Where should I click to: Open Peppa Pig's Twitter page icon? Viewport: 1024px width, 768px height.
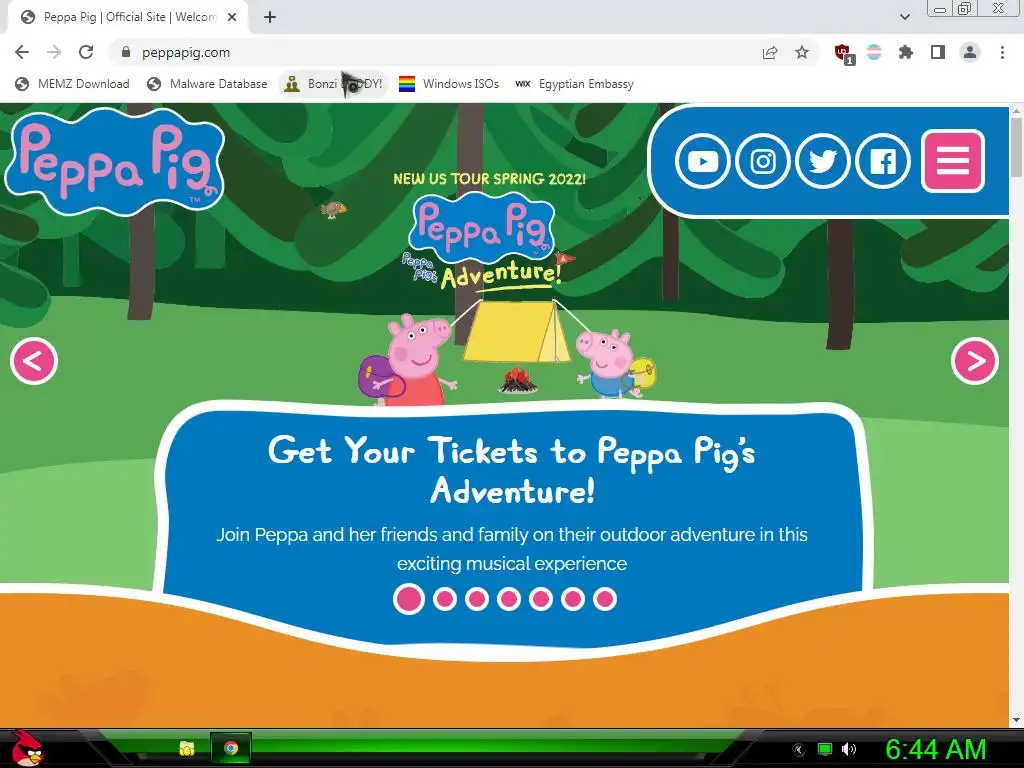(823, 161)
